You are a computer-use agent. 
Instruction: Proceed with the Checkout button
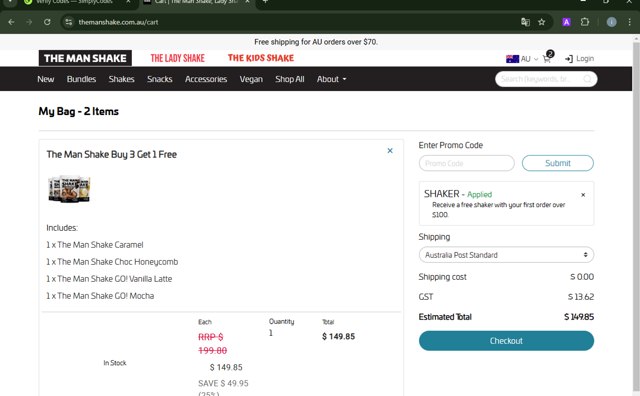click(x=506, y=341)
